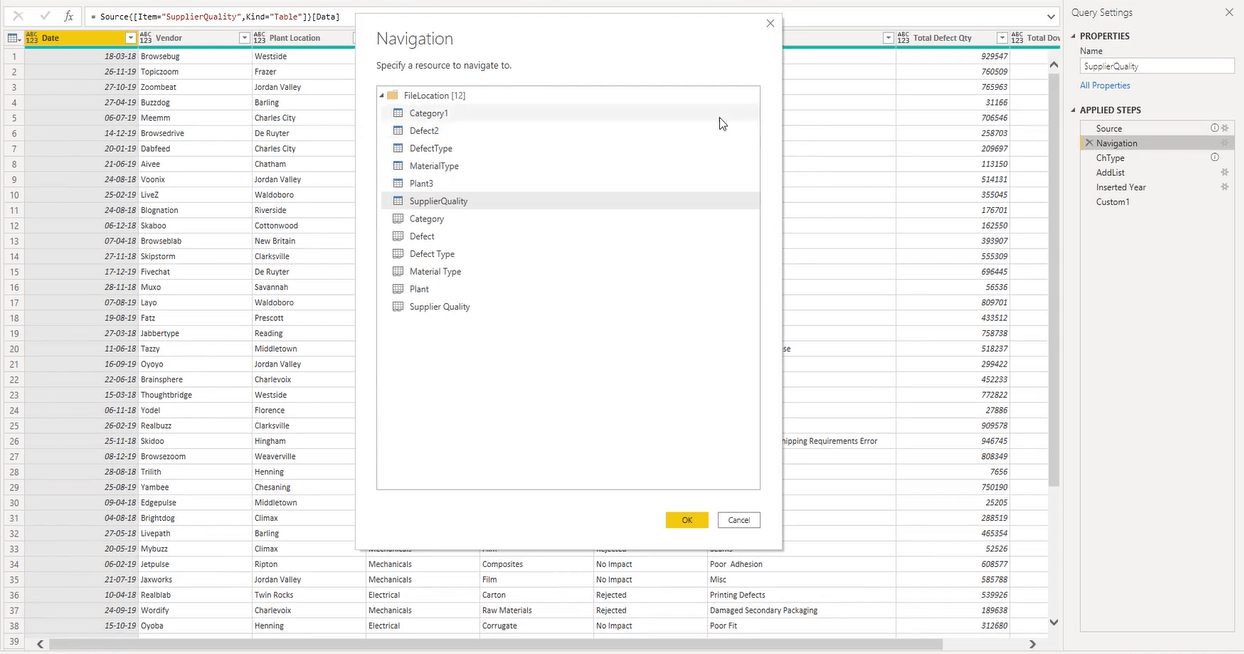Click Cancel in Navigation dialog
1244x654 pixels.
(739, 520)
